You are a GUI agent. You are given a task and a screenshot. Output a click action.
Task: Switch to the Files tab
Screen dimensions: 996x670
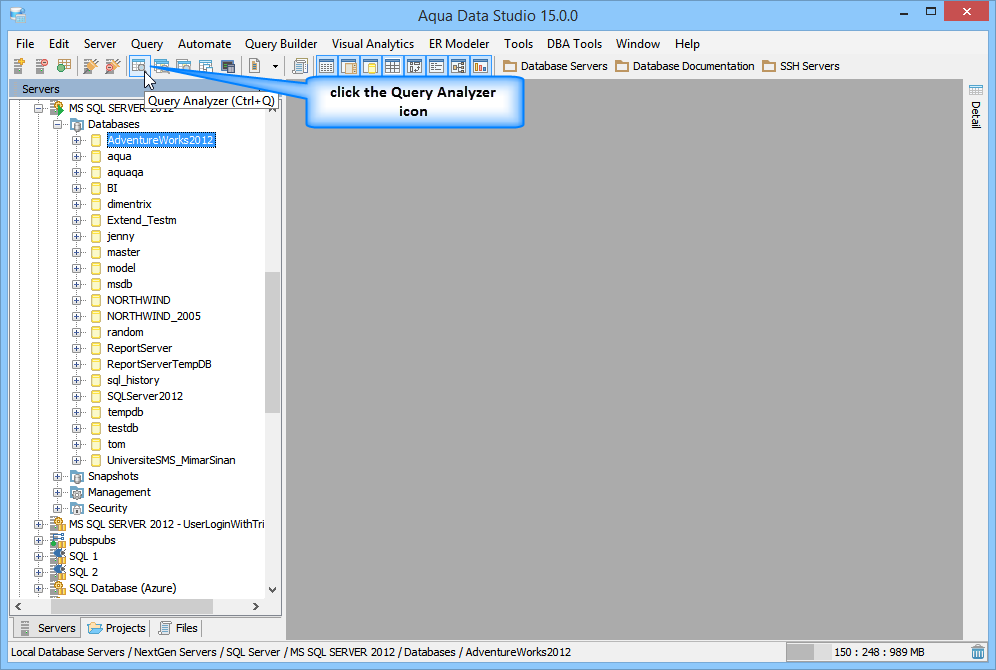click(x=178, y=628)
